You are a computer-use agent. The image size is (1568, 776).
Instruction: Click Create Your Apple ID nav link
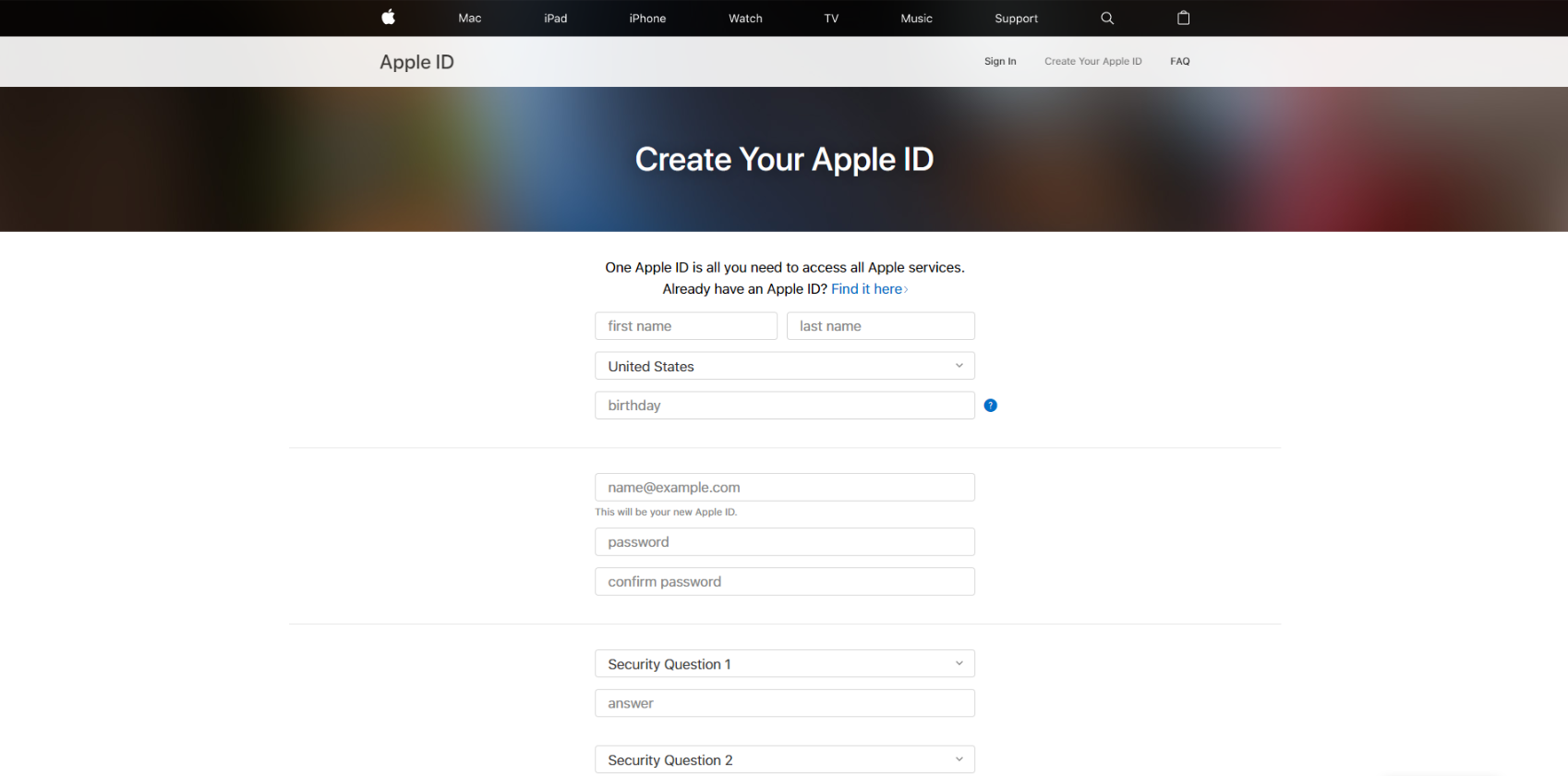click(1093, 62)
